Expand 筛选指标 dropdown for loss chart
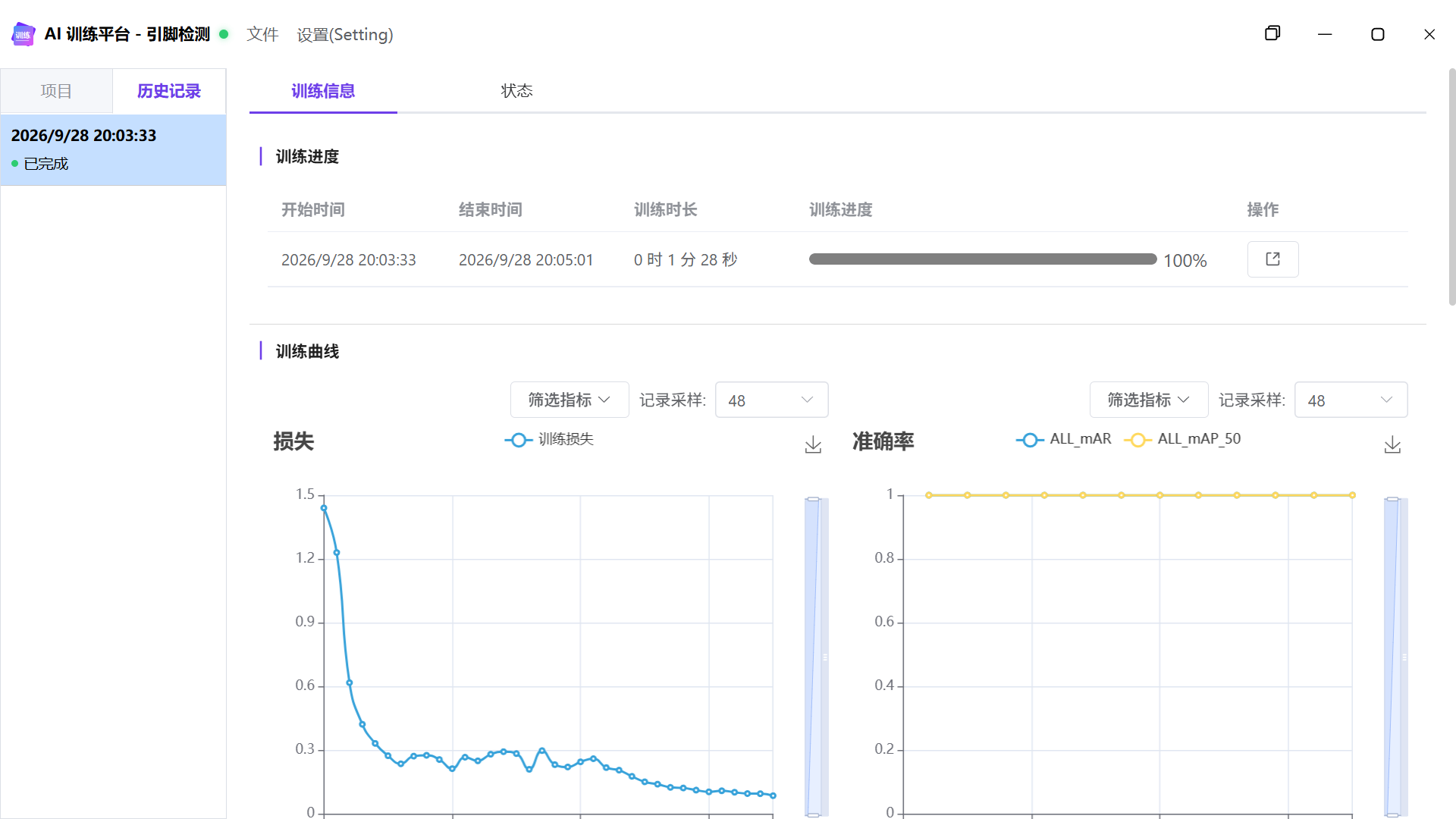1456x819 pixels. [x=570, y=400]
